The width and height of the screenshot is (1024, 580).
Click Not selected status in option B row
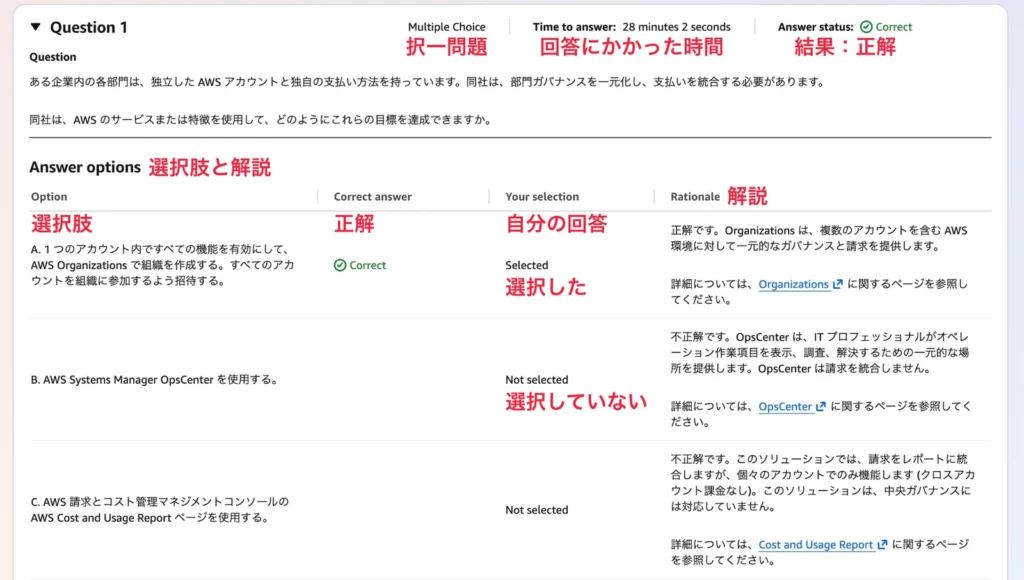click(x=537, y=379)
